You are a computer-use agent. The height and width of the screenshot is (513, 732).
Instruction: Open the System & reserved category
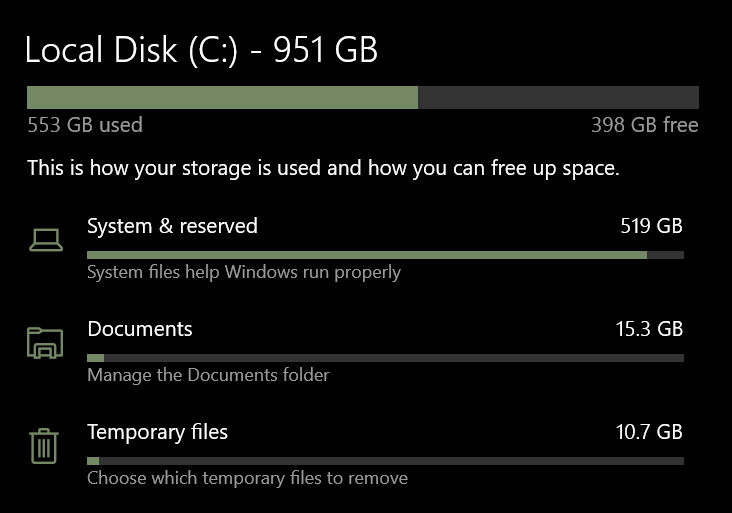[172, 226]
